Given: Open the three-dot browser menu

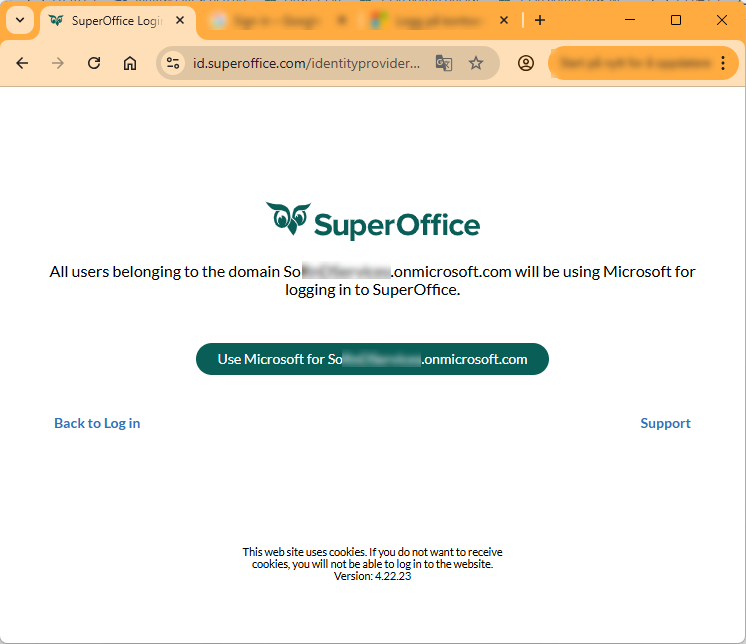Looking at the screenshot, I should tap(723, 63).
